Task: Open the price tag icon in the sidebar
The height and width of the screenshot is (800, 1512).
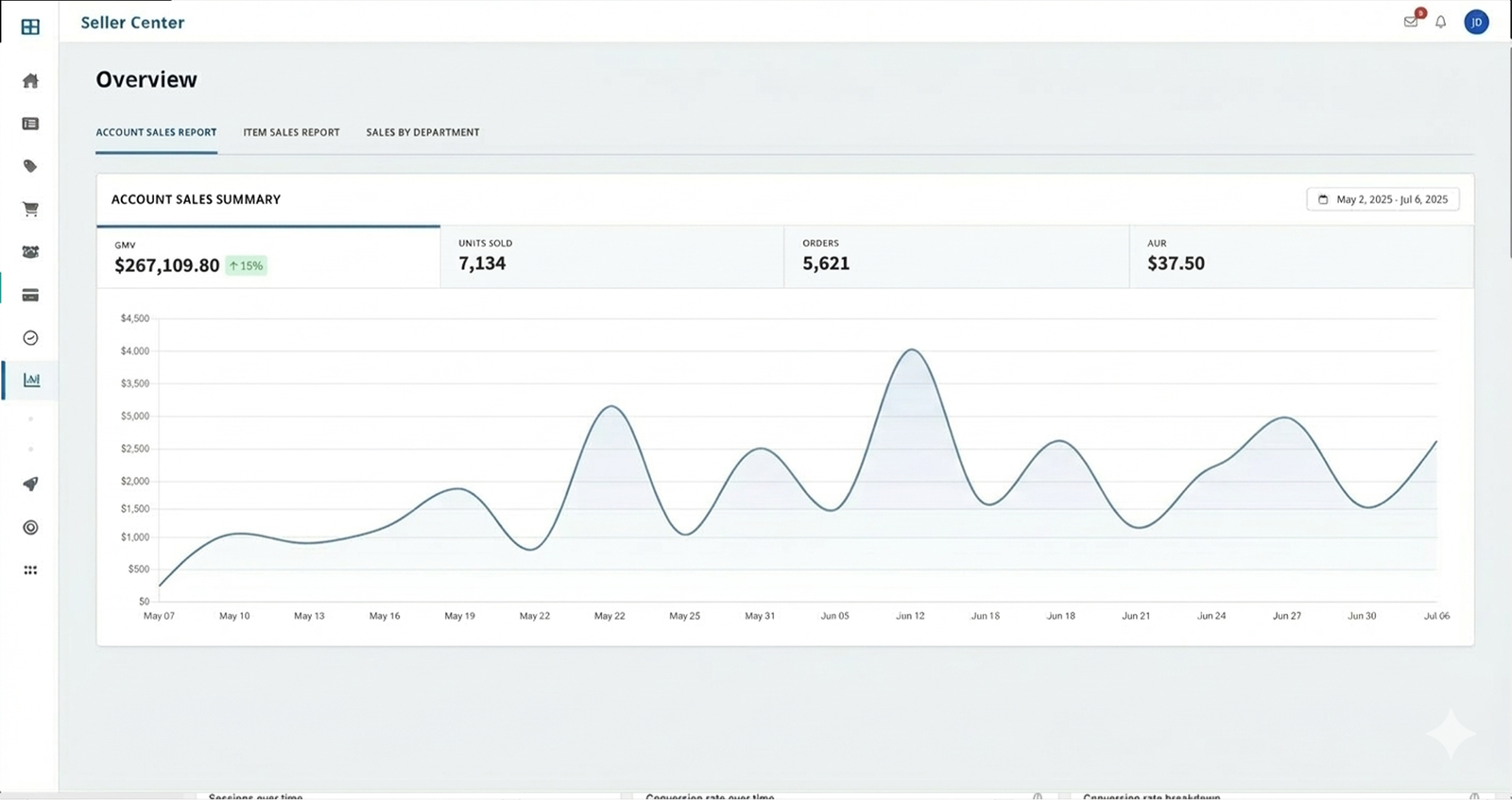Action: pyautogui.click(x=30, y=166)
